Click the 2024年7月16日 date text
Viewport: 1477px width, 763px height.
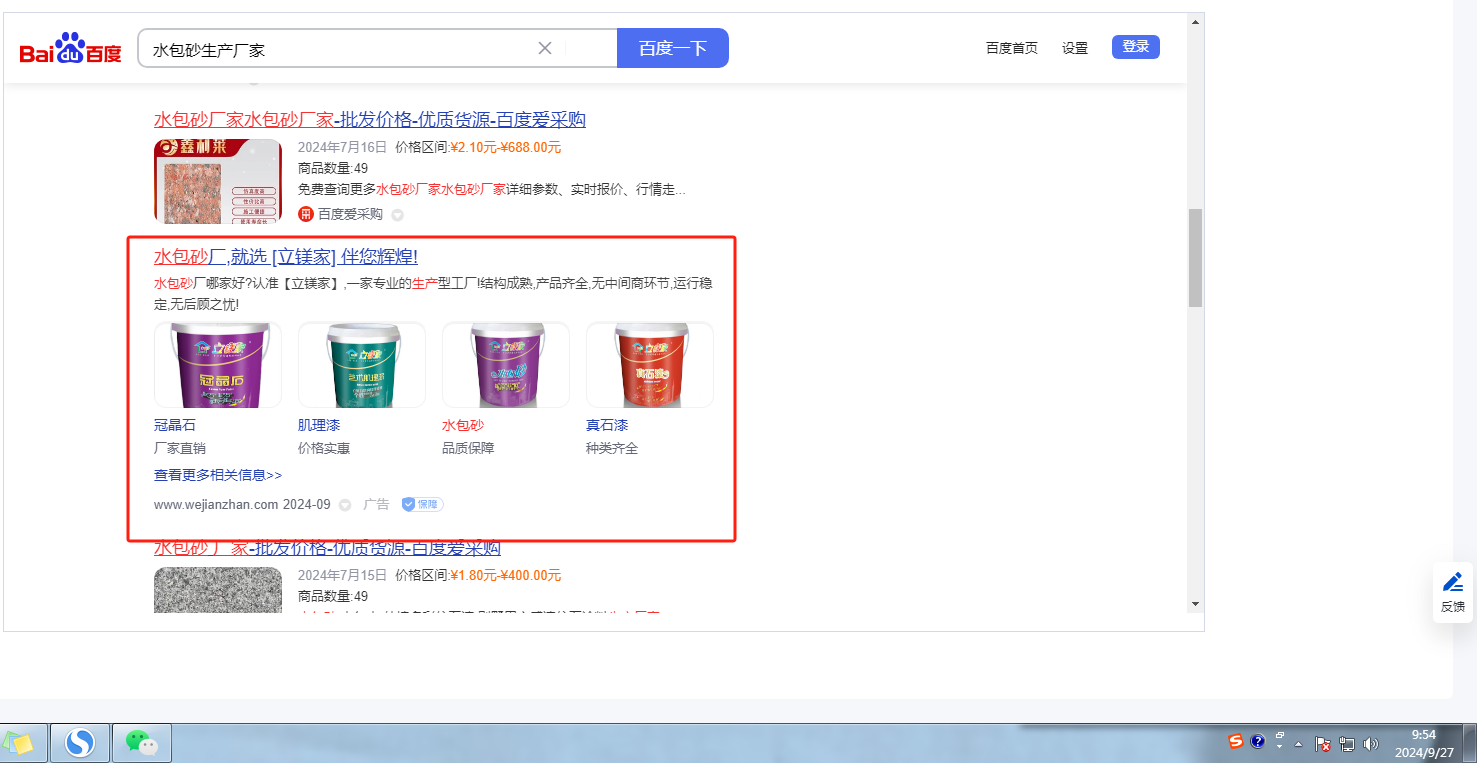[x=342, y=148]
